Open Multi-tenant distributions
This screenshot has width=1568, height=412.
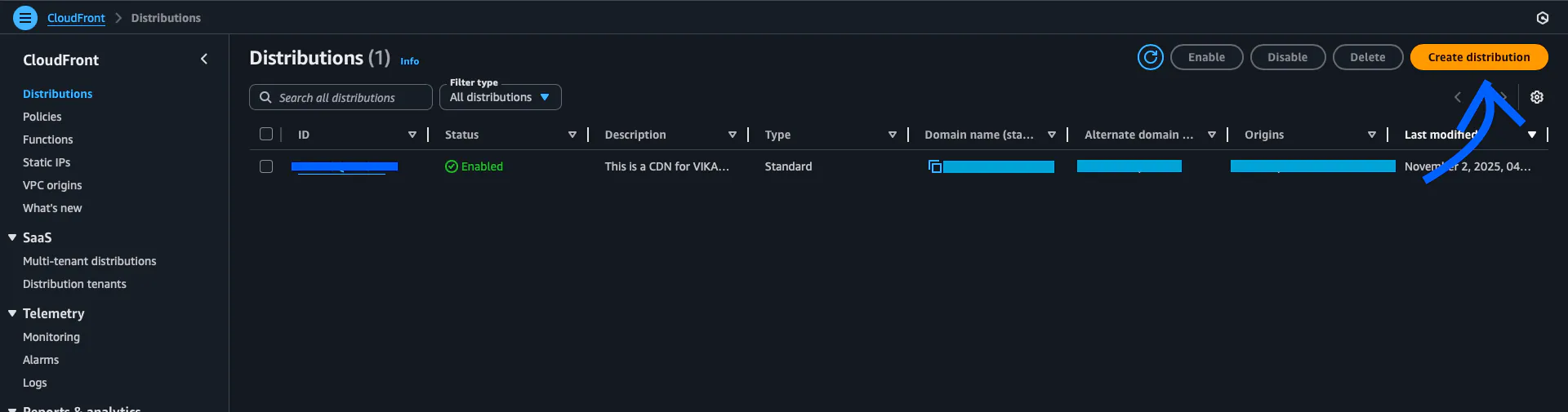coord(89,261)
